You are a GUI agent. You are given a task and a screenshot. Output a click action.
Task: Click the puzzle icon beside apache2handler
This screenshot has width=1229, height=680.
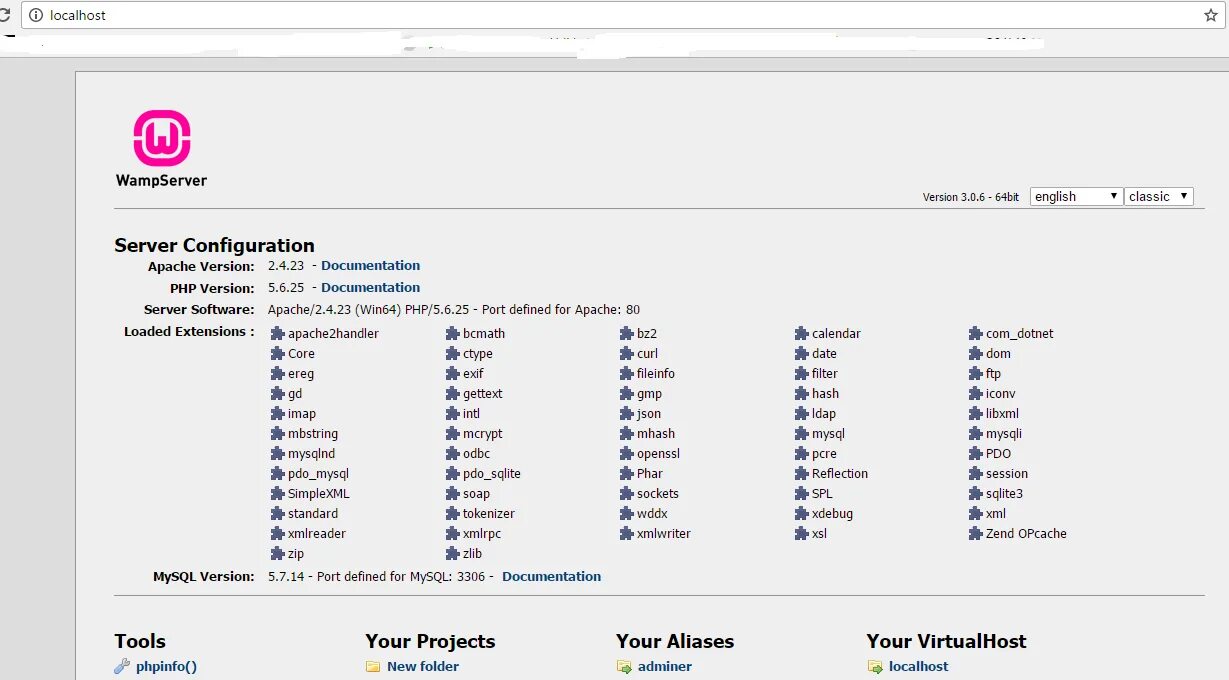click(x=278, y=333)
